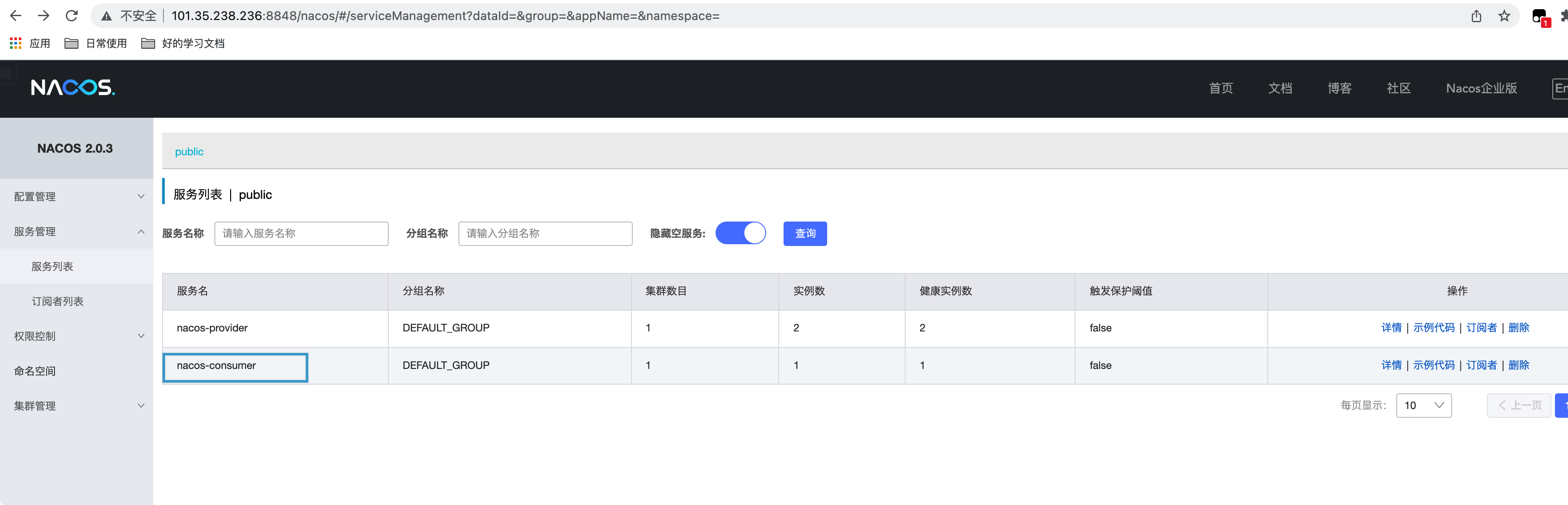Click the share page icon
Viewport: 1568px width, 505px height.
(1476, 16)
